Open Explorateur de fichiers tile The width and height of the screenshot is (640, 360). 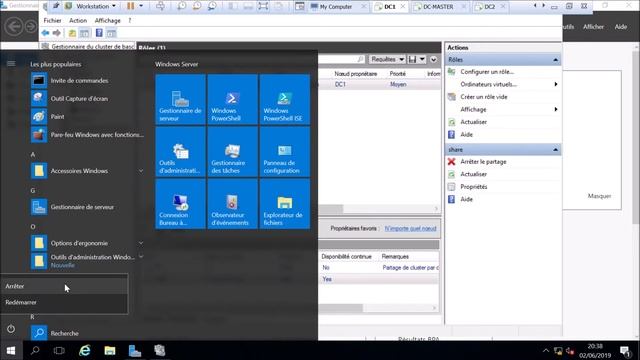(284, 204)
